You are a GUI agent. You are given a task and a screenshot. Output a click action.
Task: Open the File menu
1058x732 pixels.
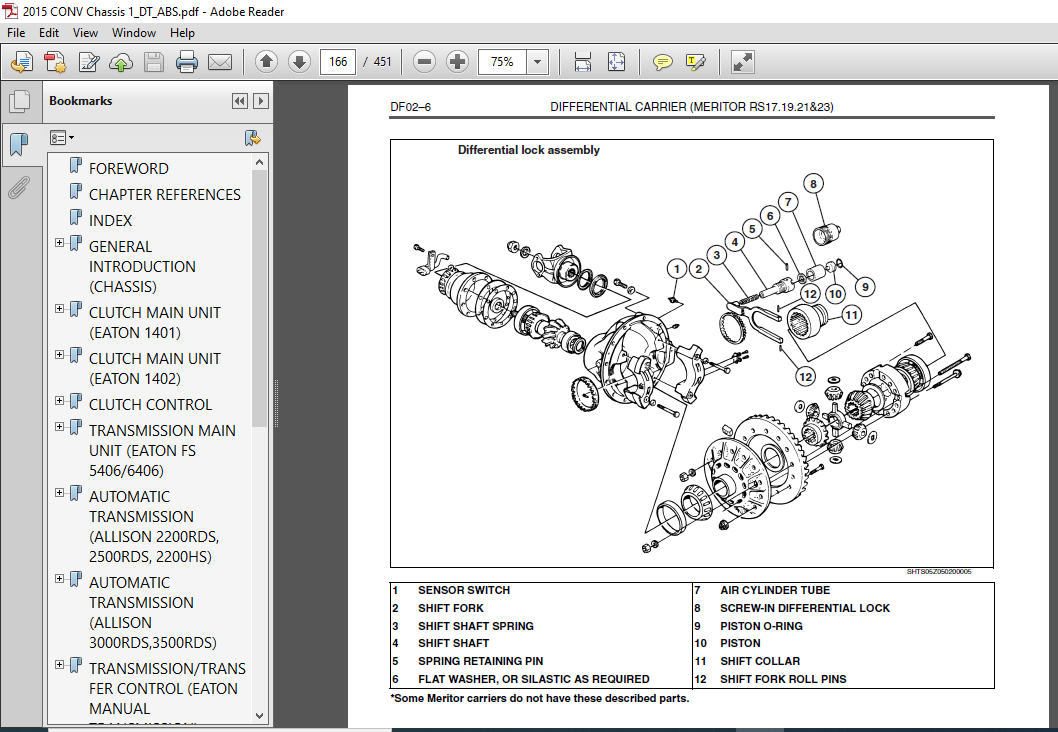click(16, 32)
